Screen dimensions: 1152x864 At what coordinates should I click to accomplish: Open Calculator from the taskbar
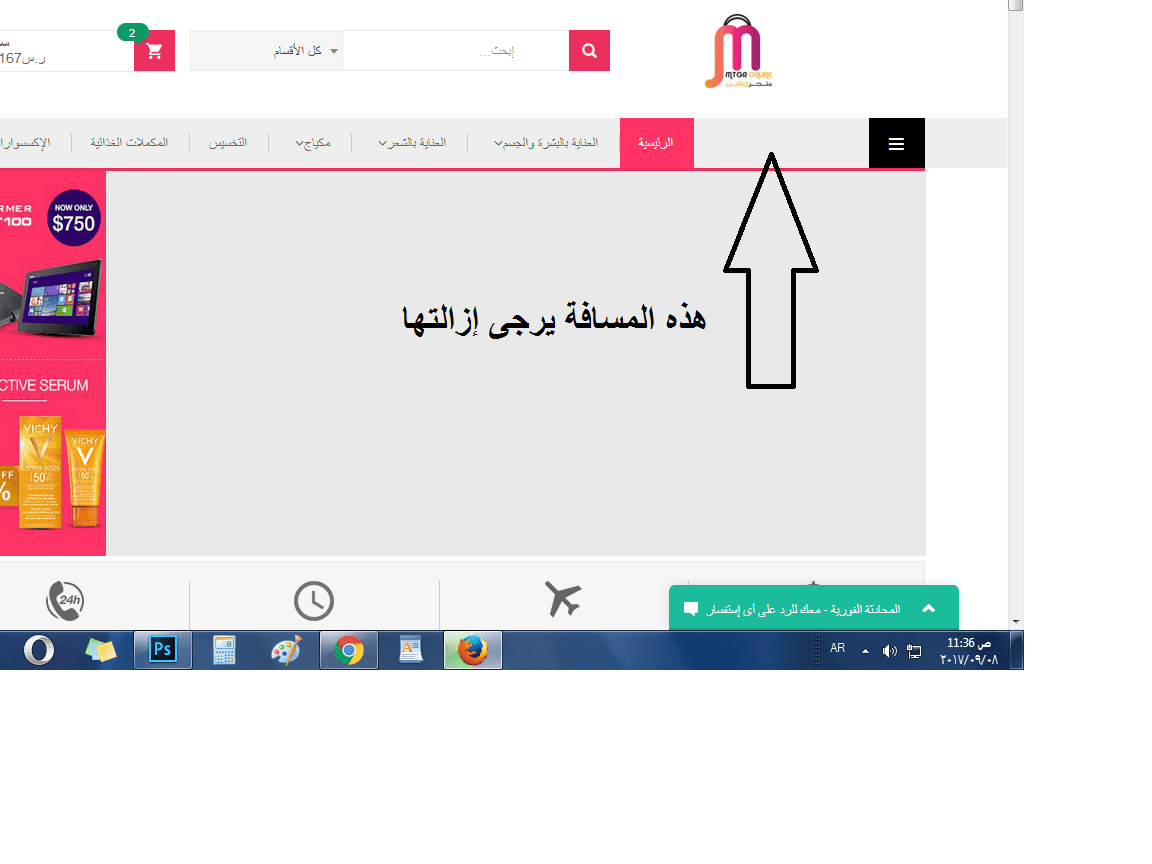pos(224,650)
